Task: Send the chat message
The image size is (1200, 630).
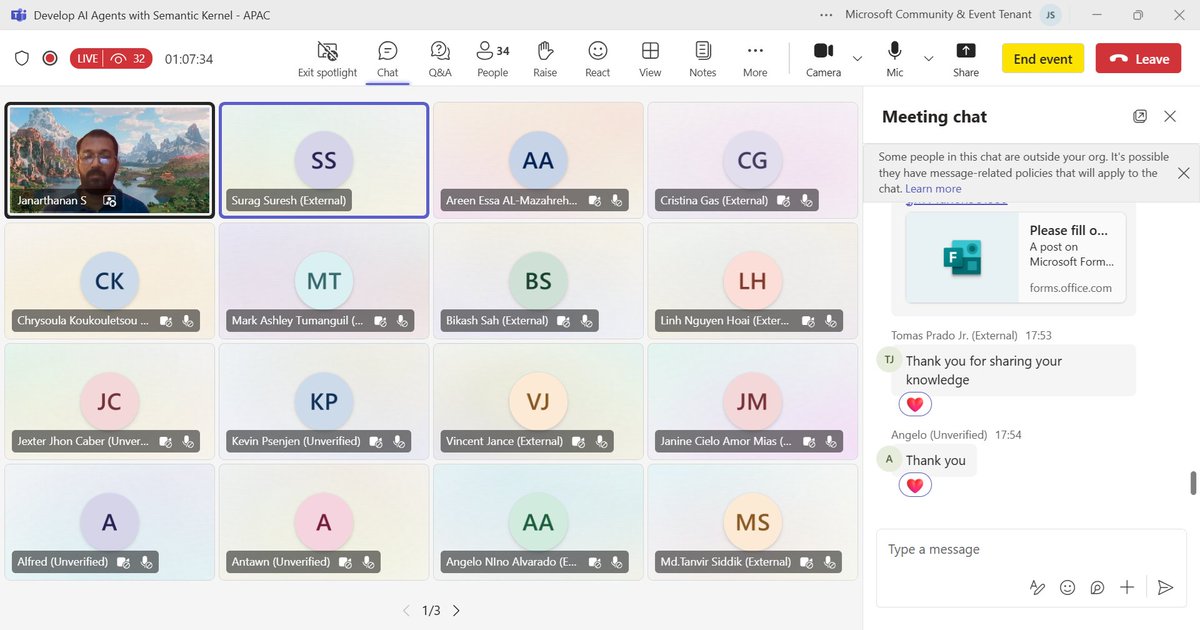Action: [1165, 588]
